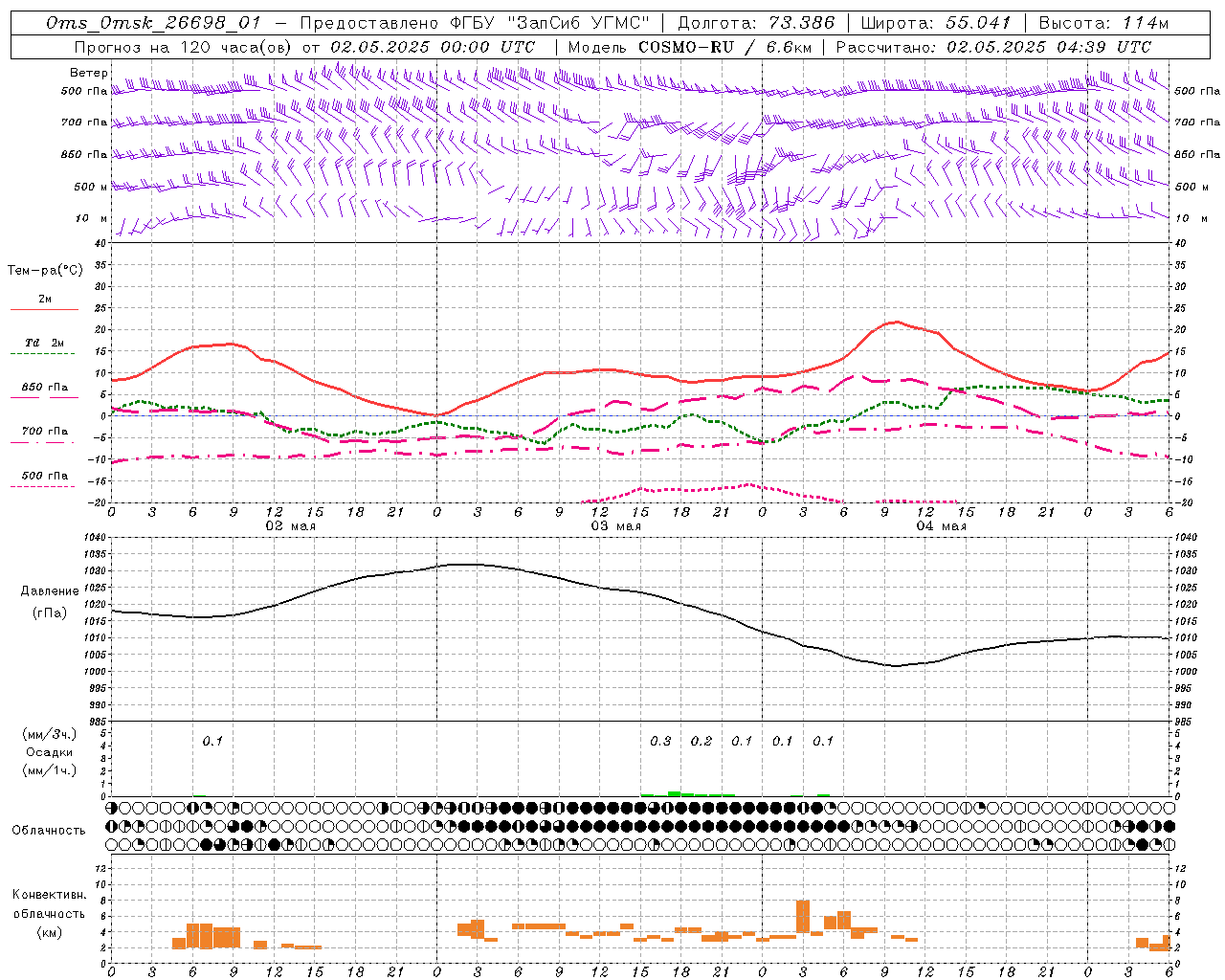Click the 10 м wind level label on left

[x=91, y=218]
